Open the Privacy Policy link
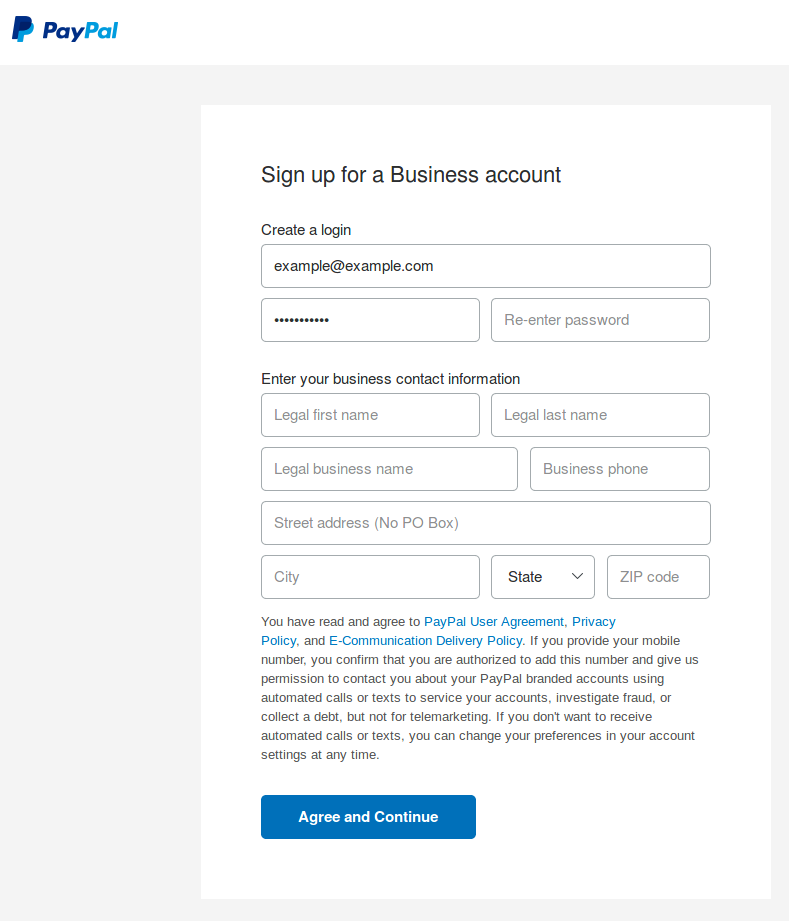 pyautogui.click(x=593, y=622)
